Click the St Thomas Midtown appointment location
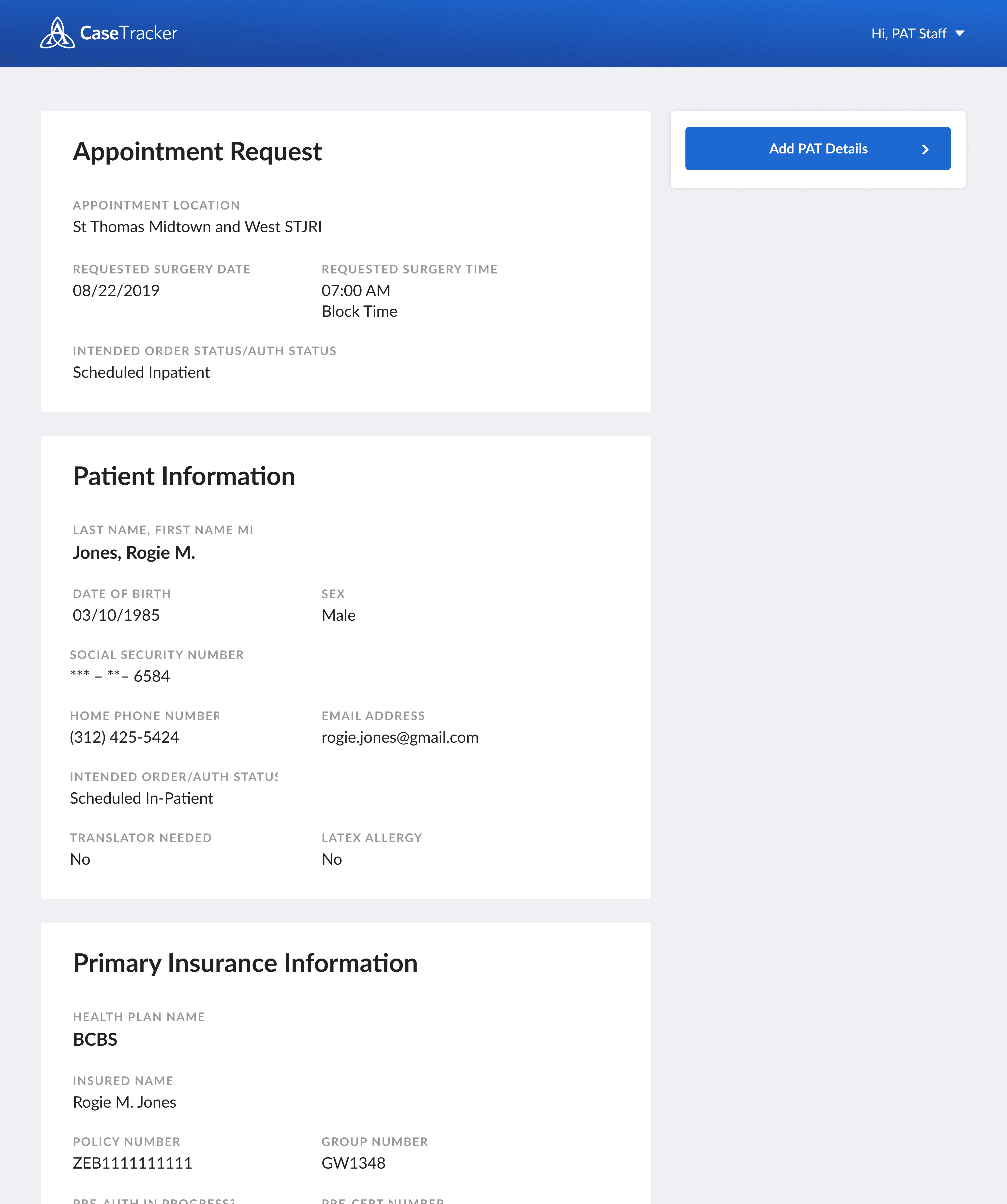Screen dimensions: 1007x1204 [197, 227]
